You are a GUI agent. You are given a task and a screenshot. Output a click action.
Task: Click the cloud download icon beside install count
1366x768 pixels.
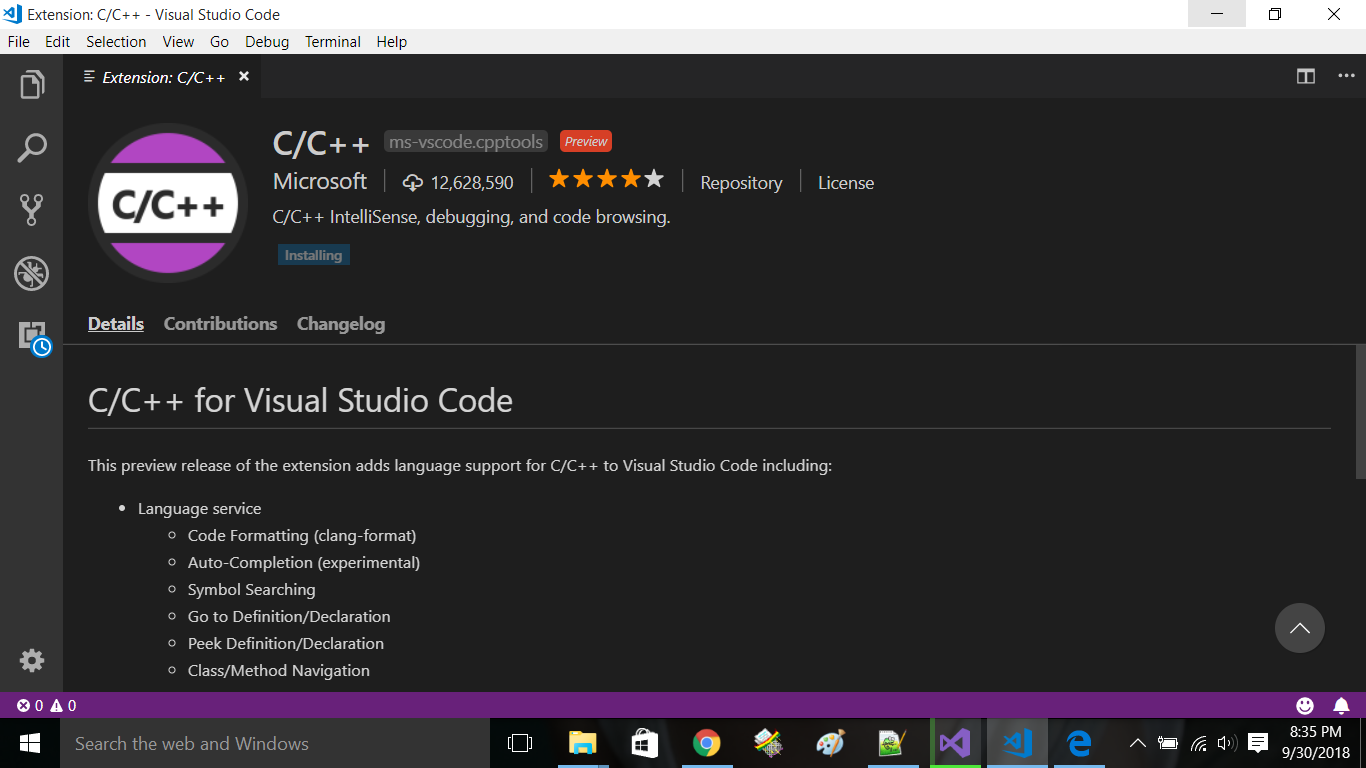coord(412,183)
